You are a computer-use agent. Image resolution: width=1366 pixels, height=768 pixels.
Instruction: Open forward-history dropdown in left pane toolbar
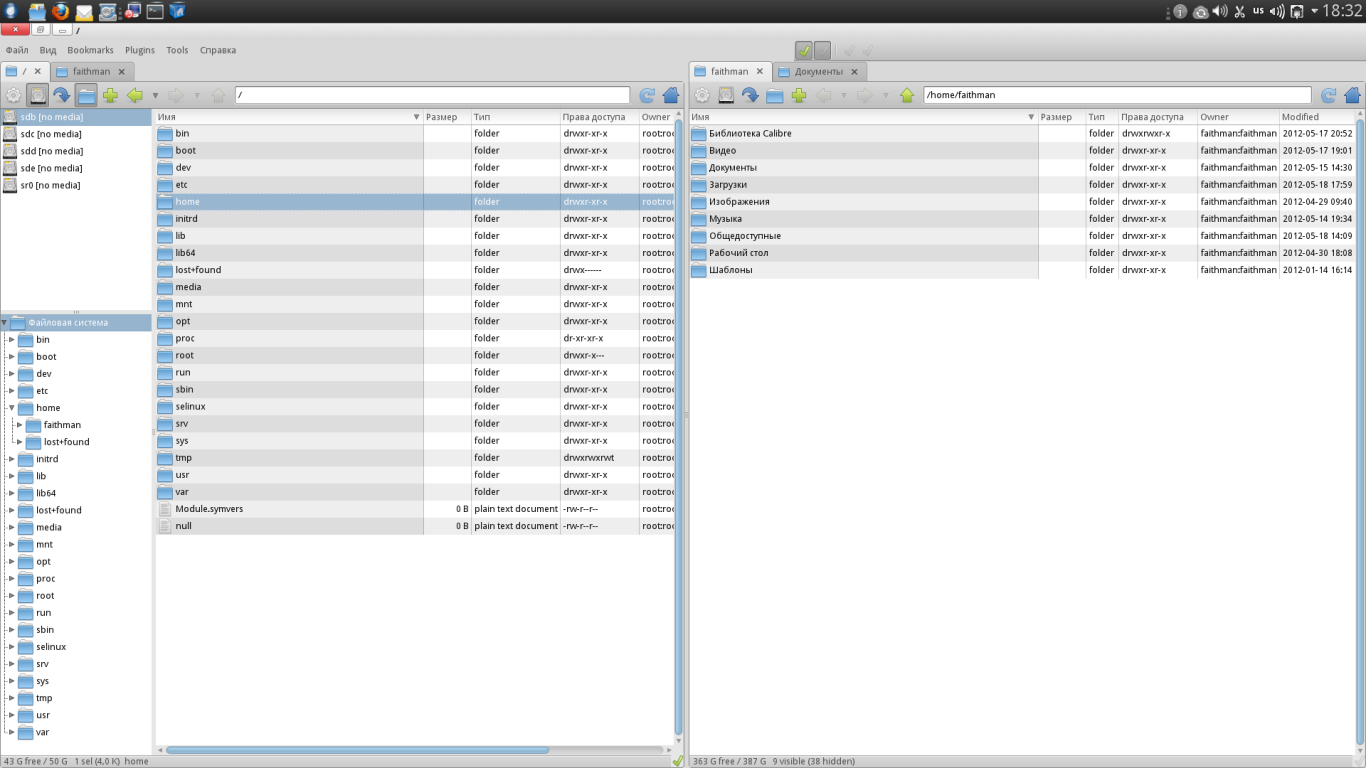tap(196, 96)
